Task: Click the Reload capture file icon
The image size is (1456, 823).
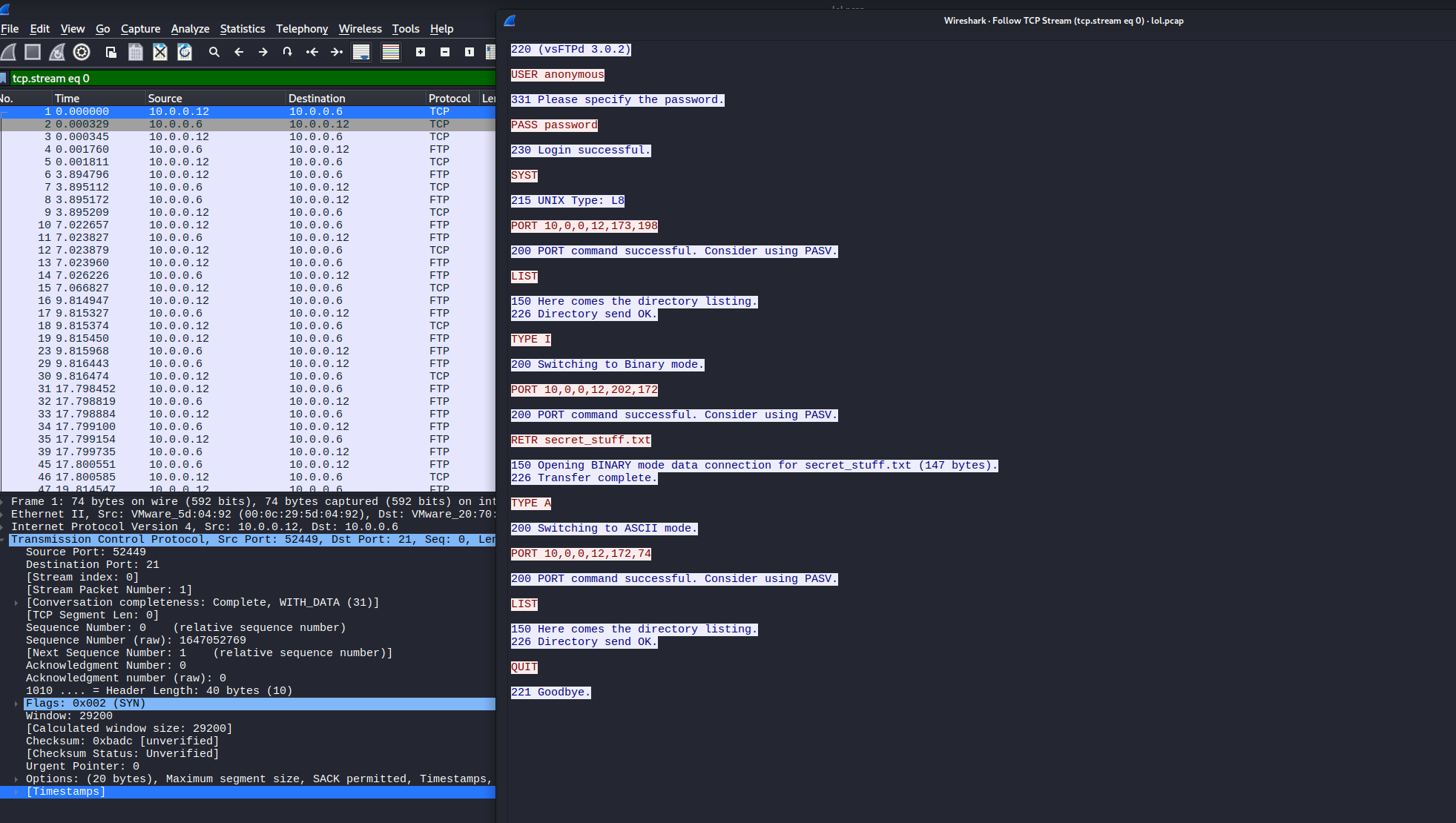Action: [185, 52]
